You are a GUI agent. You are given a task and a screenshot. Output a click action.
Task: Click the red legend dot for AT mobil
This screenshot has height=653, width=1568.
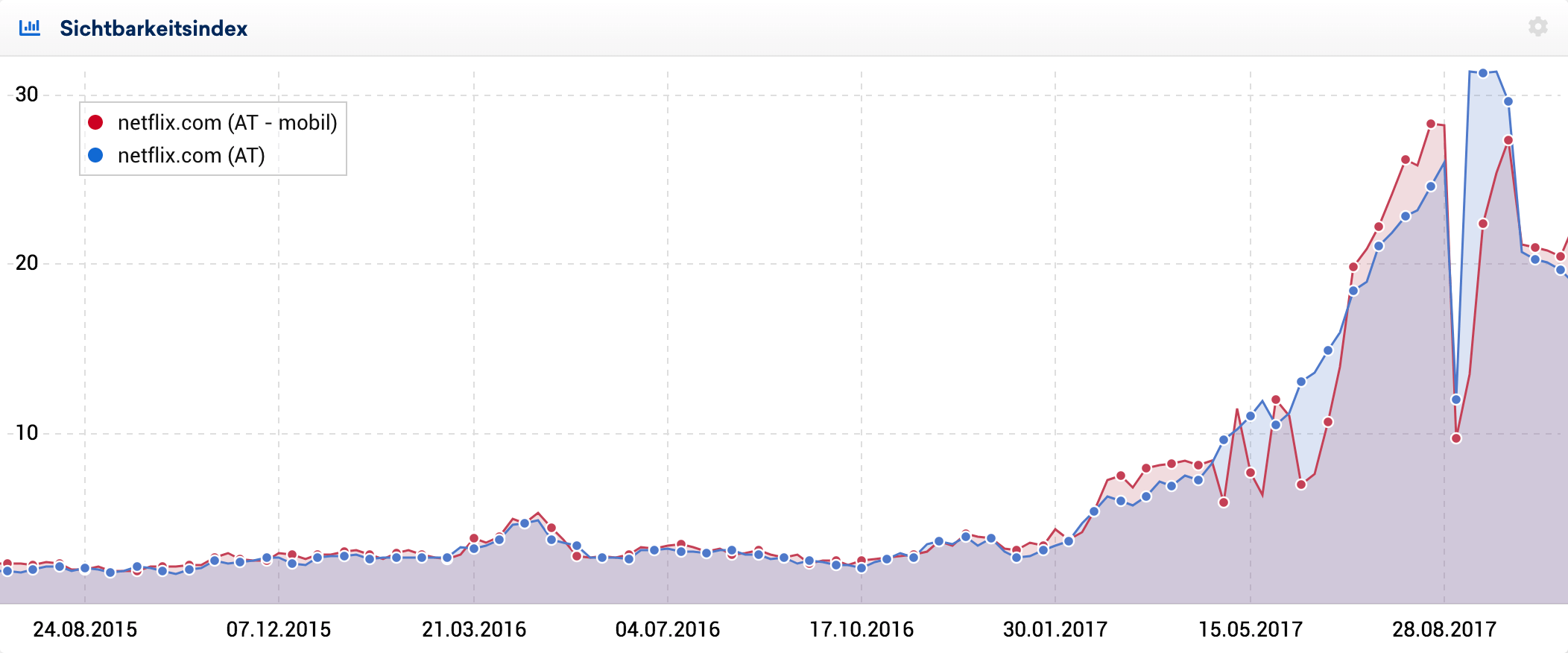(95, 122)
